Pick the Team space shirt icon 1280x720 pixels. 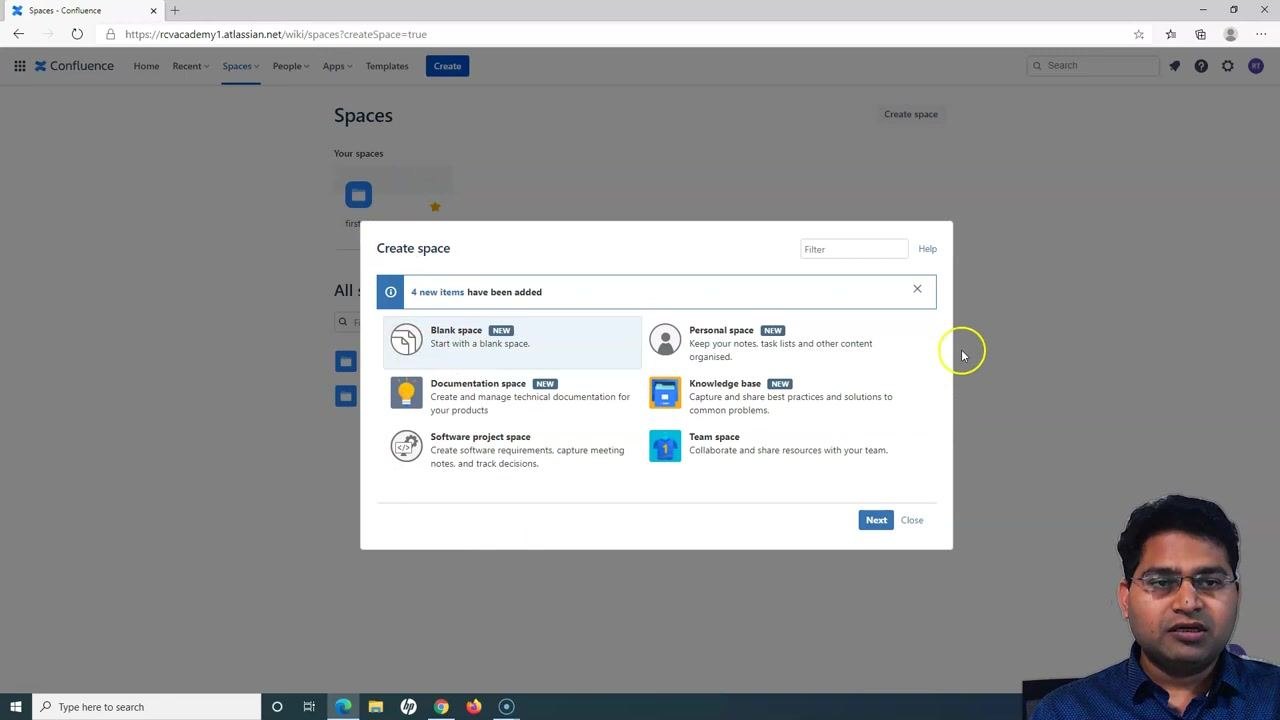[665, 445]
